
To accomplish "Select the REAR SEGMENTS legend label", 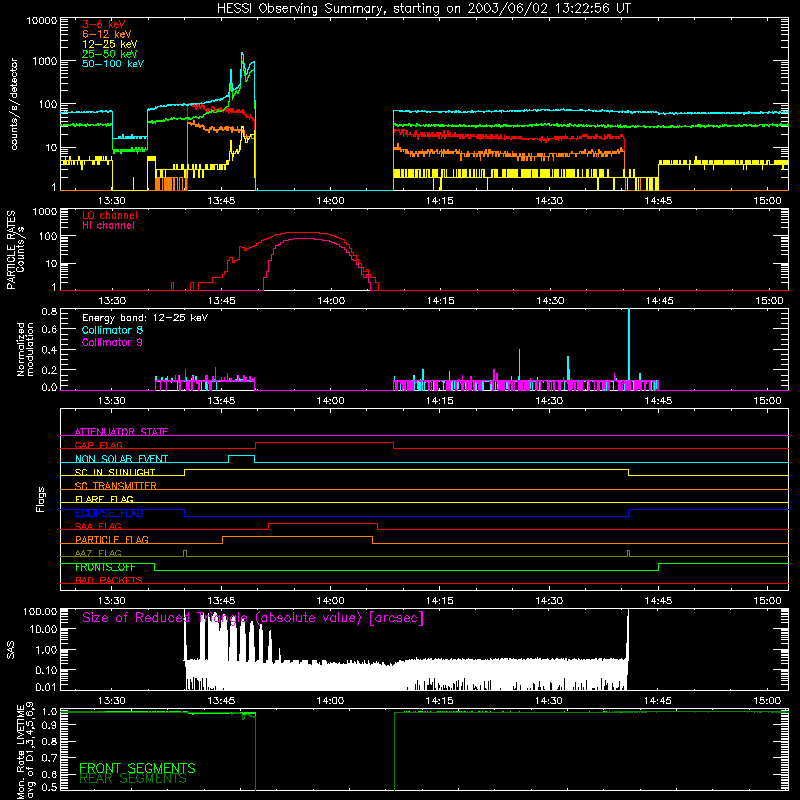I will (133, 779).
